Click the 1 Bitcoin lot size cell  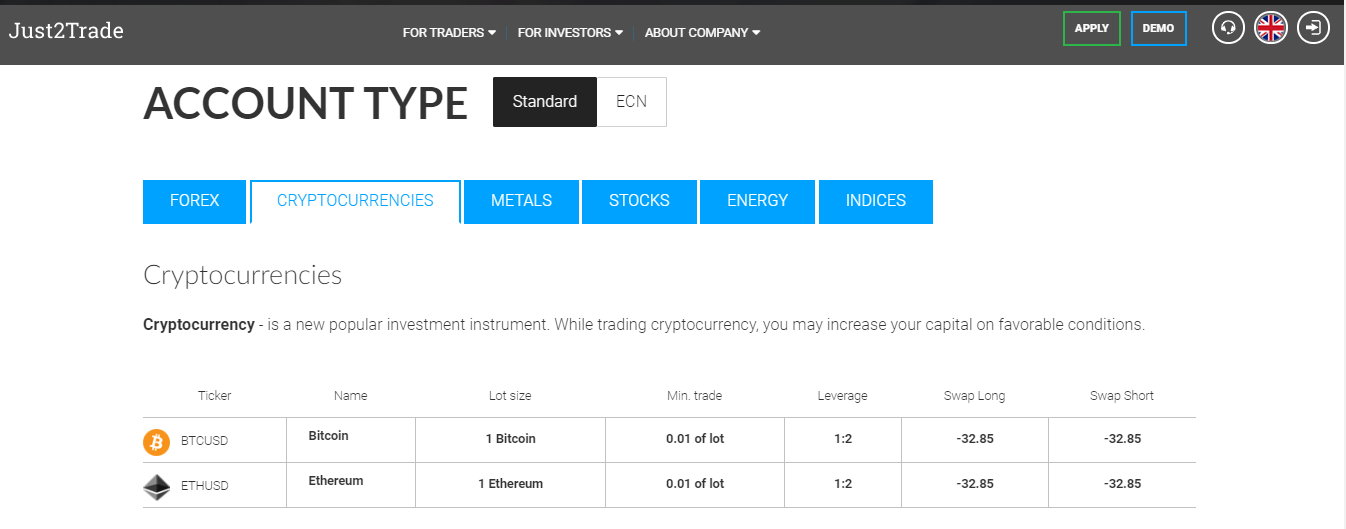[x=510, y=440]
